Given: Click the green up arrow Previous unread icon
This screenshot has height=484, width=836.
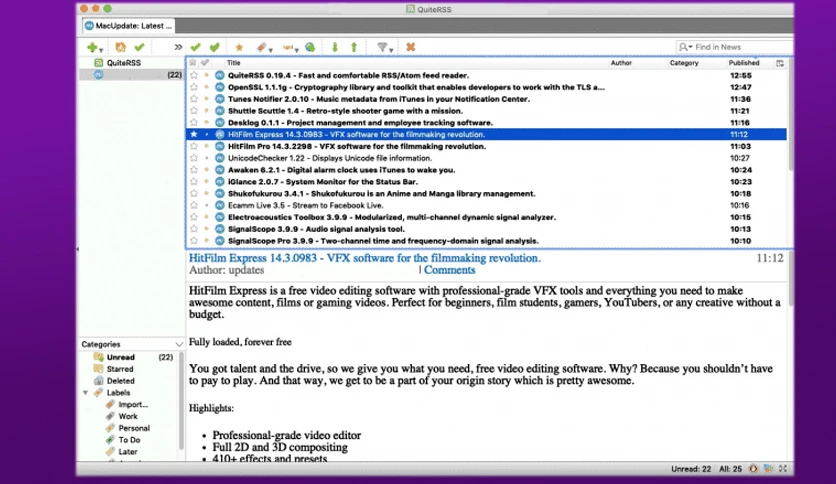Looking at the screenshot, I should pos(353,47).
